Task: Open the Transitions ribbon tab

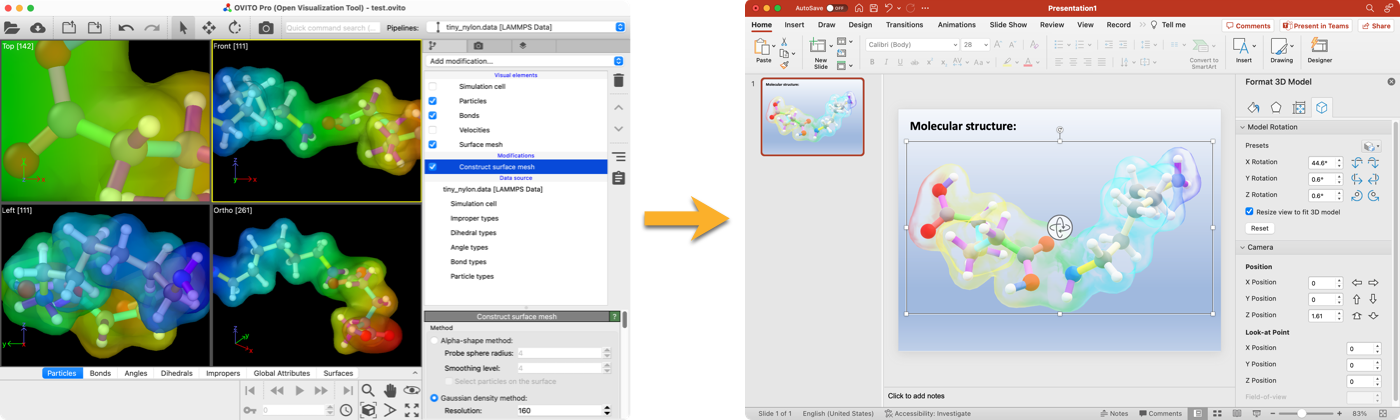Action: [x=904, y=25]
